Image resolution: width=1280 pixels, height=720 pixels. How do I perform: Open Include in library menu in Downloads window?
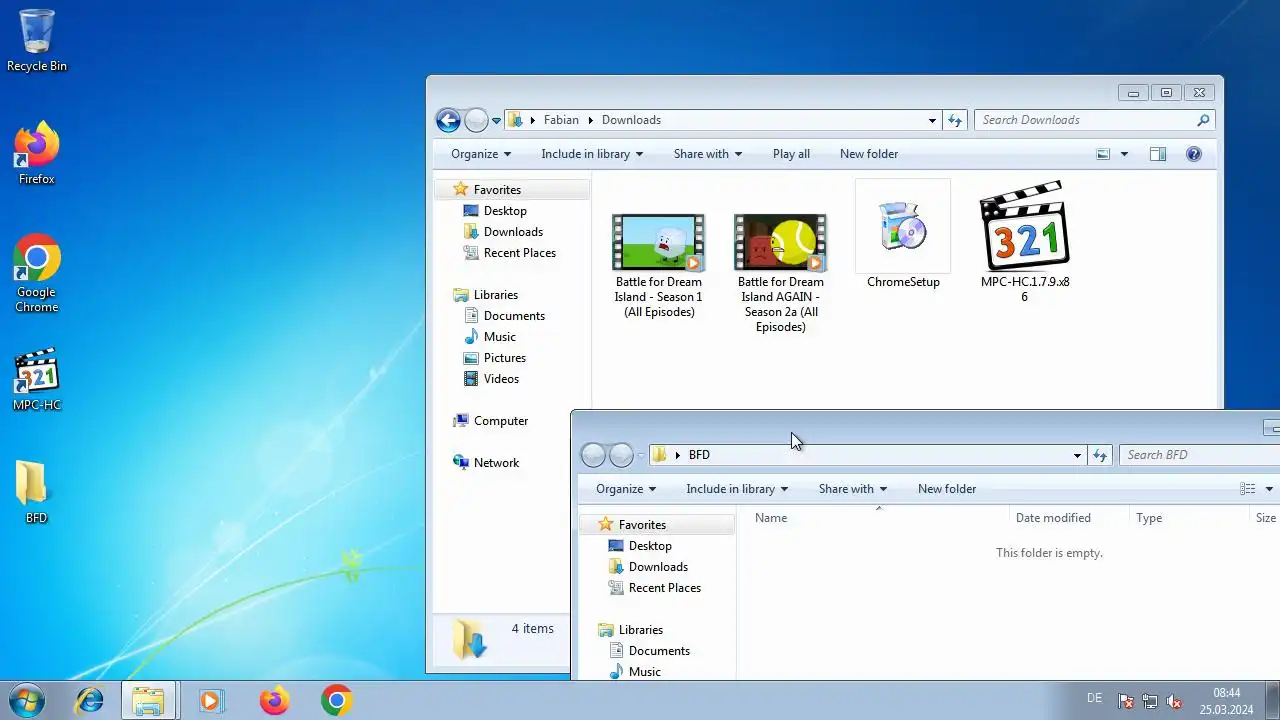click(592, 154)
